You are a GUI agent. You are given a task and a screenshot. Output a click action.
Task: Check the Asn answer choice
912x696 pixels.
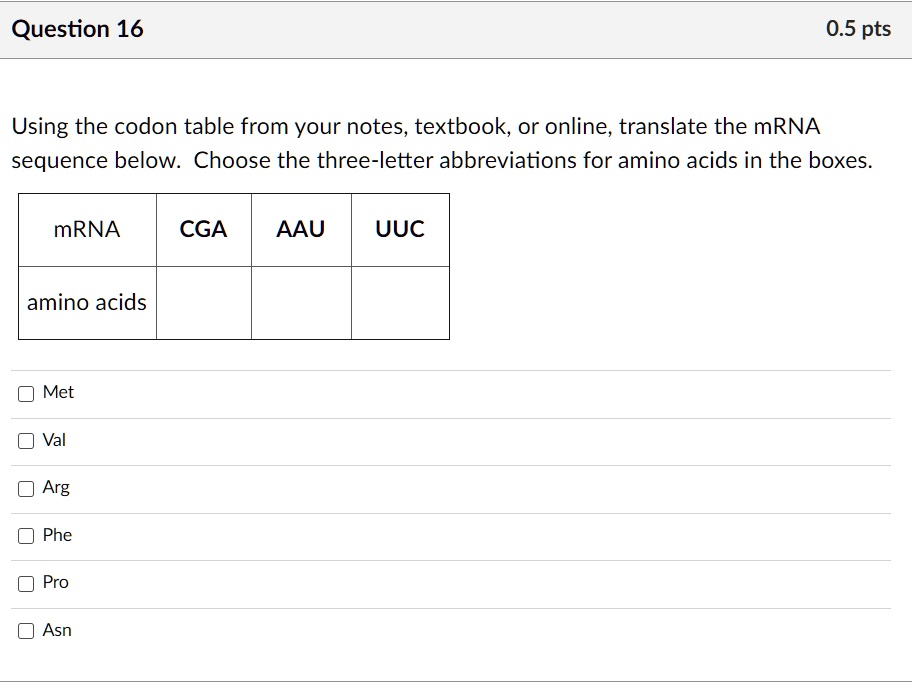[25, 630]
